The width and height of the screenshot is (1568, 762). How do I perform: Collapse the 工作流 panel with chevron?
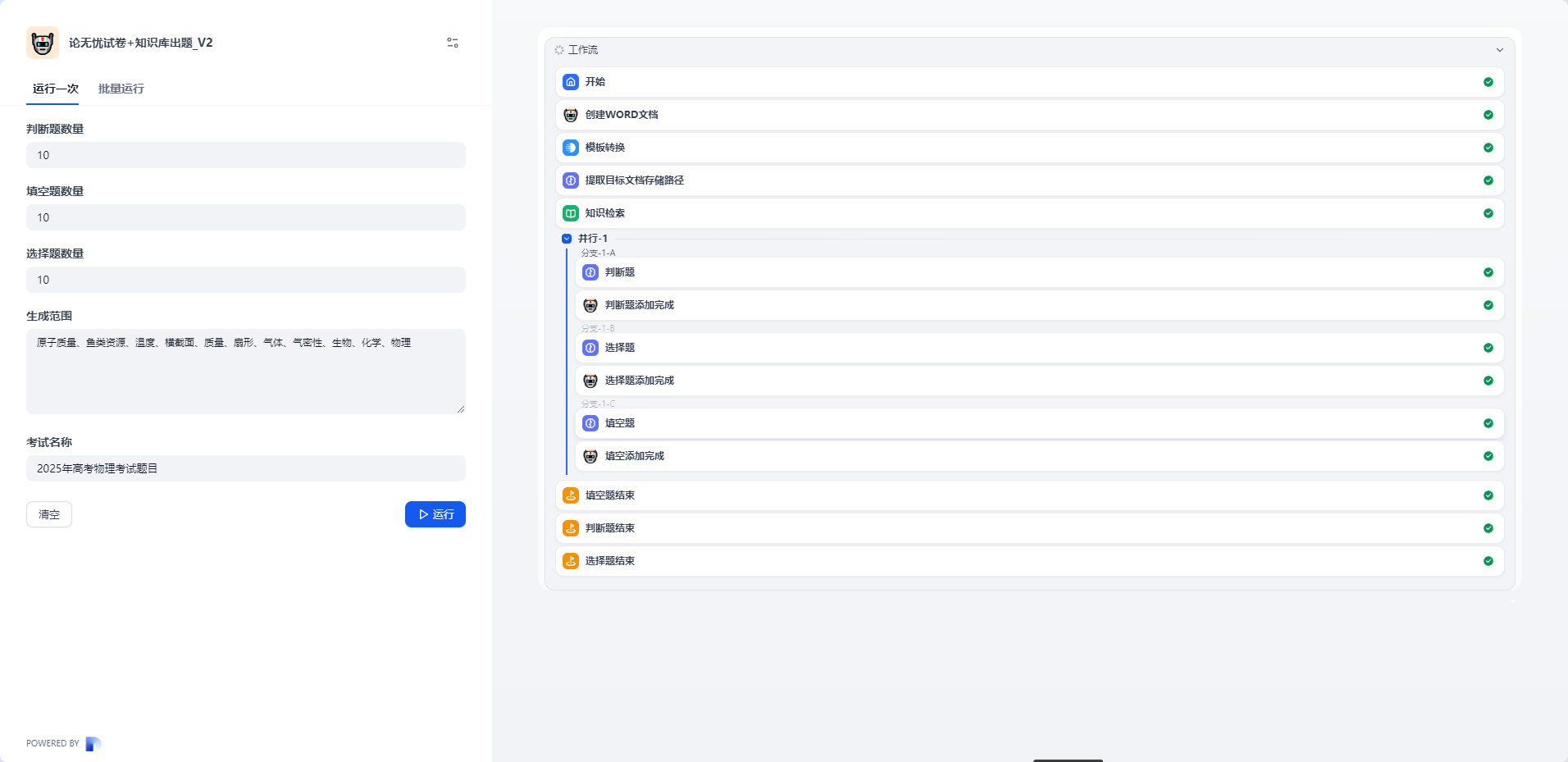1499,50
